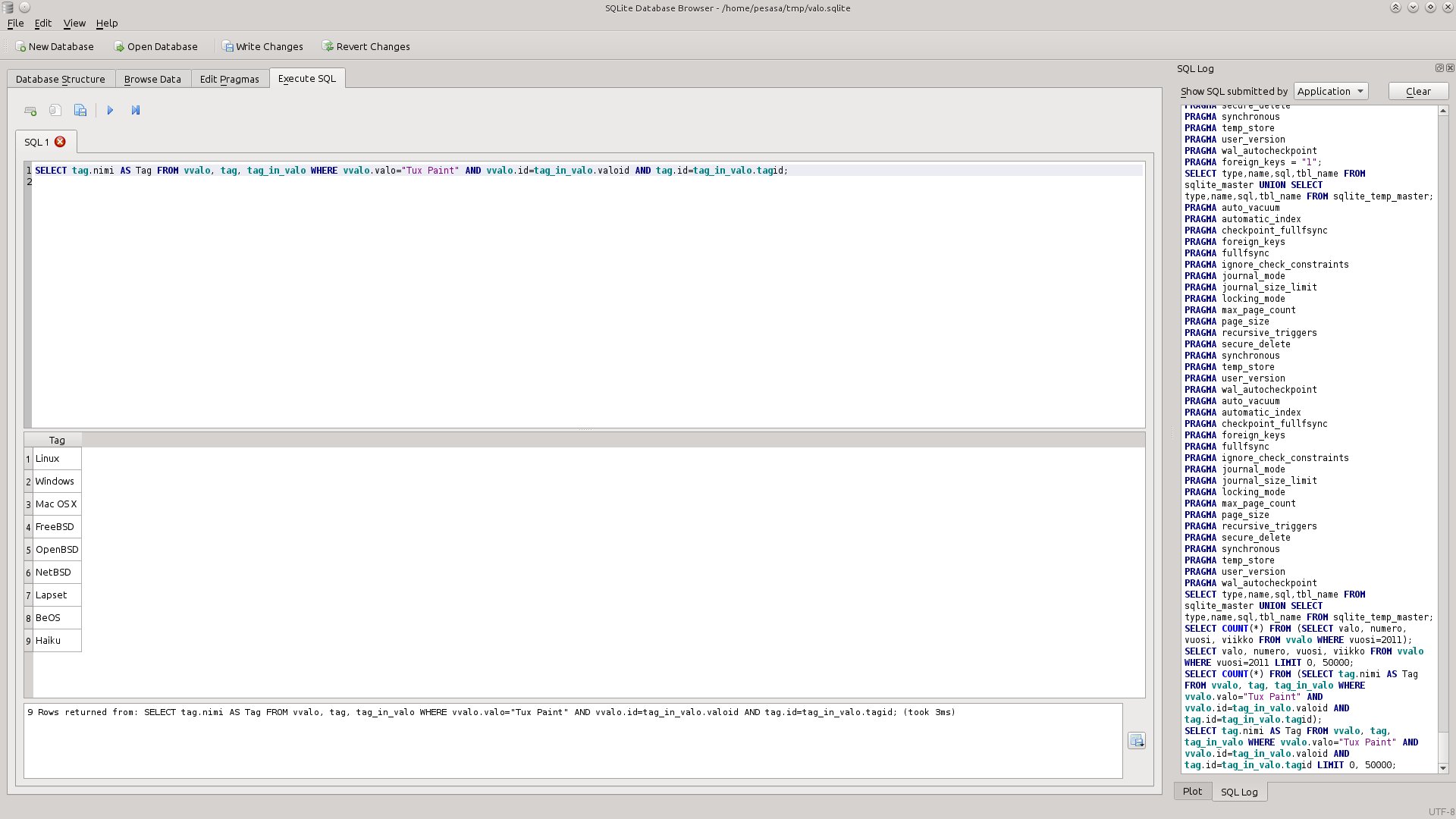Image resolution: width=1456 pixels, height=819 pixels.
Task: Select the Execute SQL tab
Action: (307, 78)
